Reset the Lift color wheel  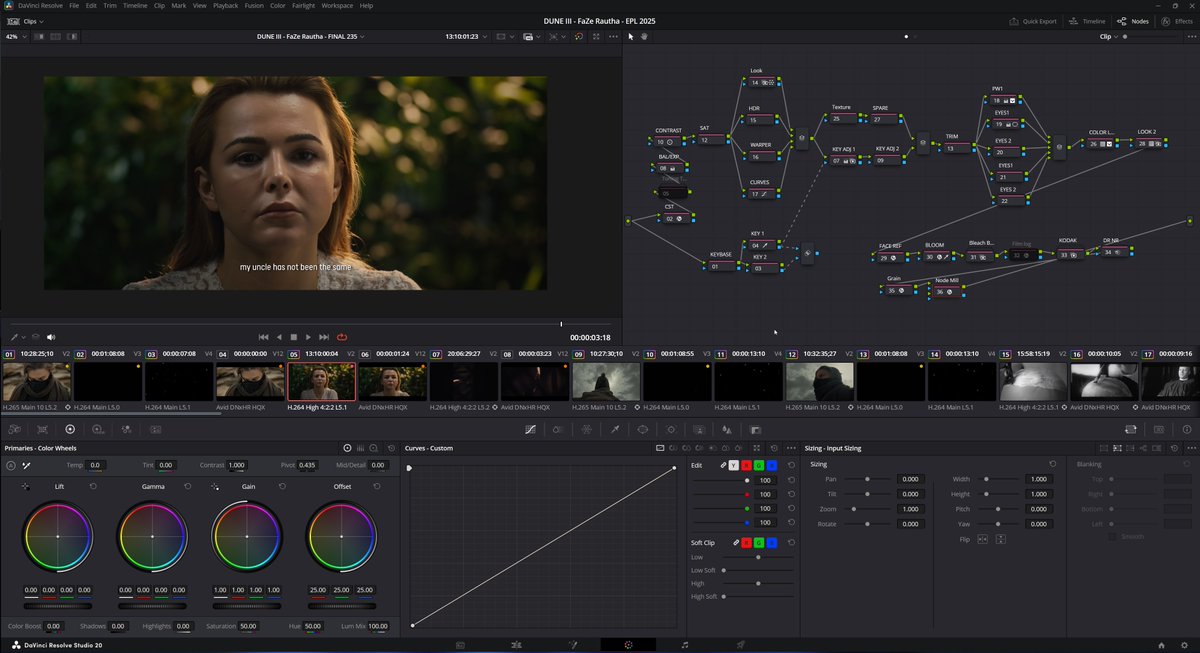coord(93,486)
